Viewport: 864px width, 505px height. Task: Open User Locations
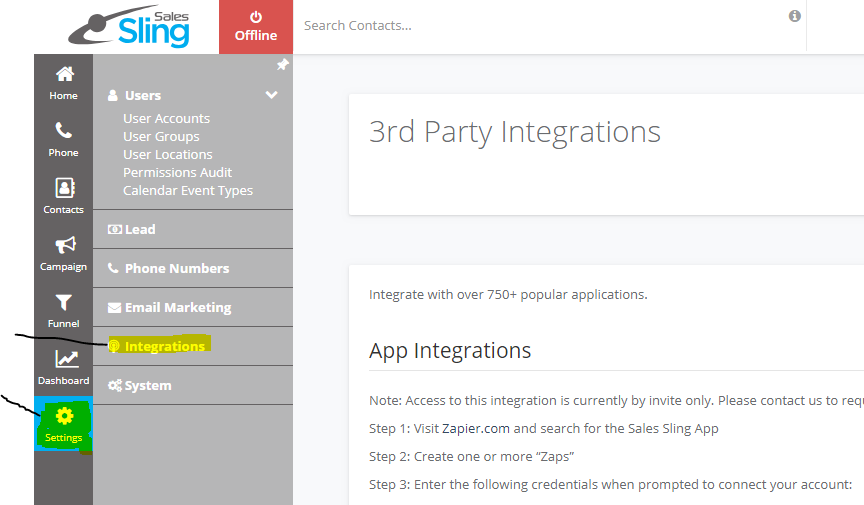(x=168, y=154)
